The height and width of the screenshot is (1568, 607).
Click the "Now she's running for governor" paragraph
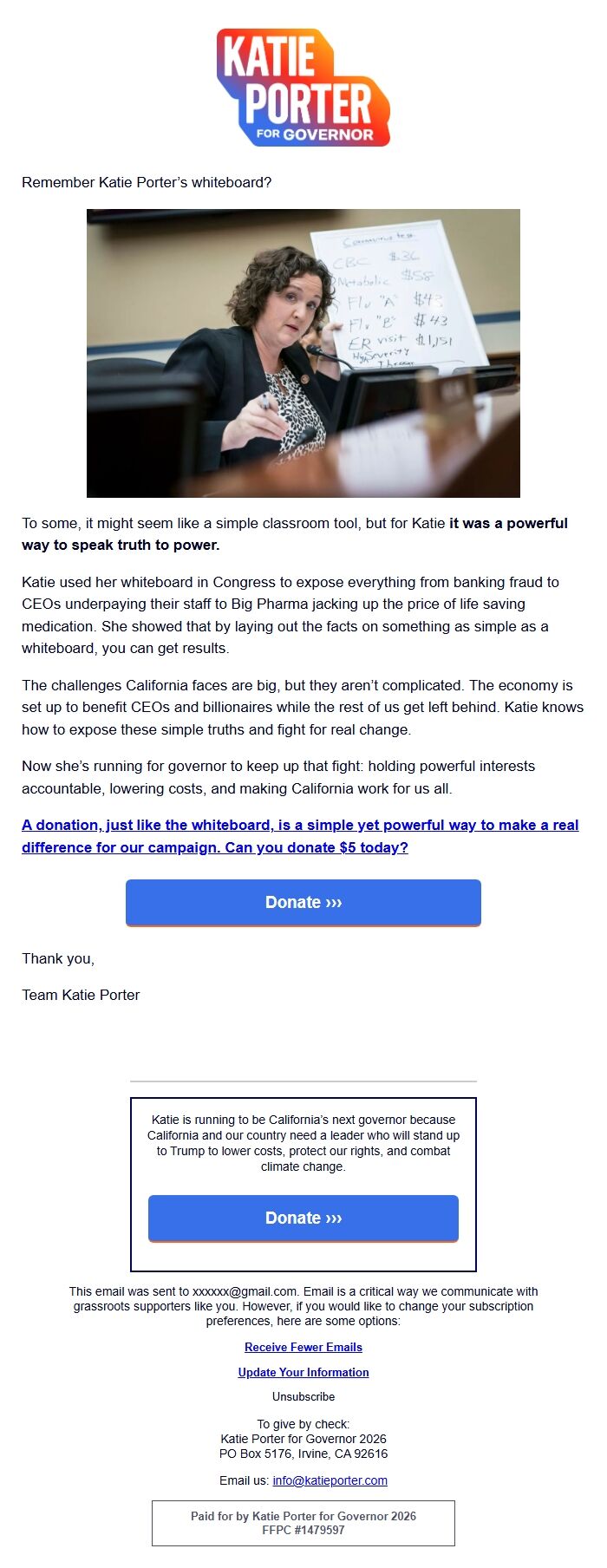(278, 777)
